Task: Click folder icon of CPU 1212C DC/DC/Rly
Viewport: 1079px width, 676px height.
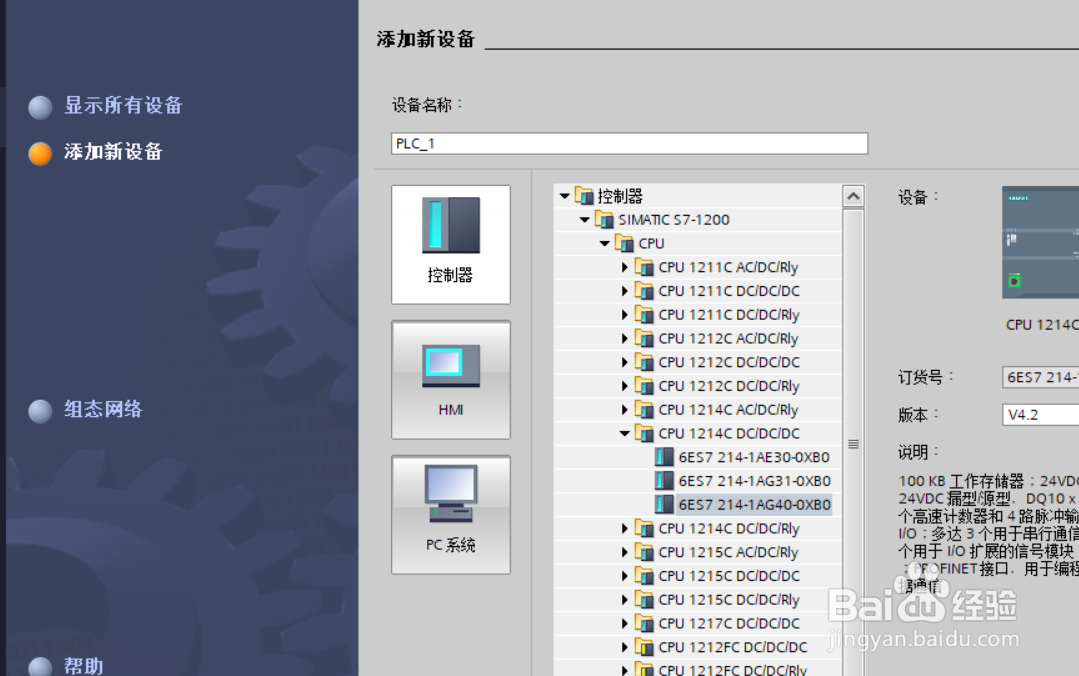Action: point(644,385)
